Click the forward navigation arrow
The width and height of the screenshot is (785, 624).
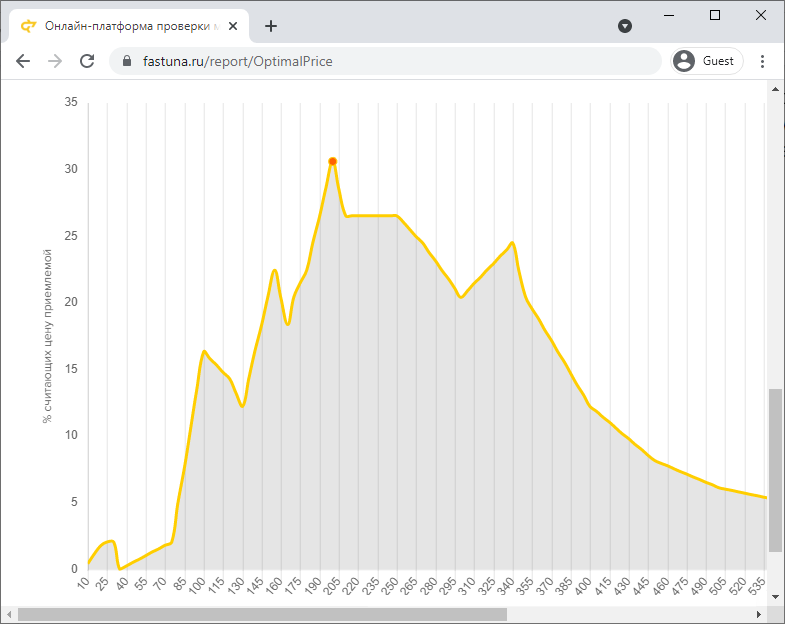pyautogui.click(x=55, y=61)
